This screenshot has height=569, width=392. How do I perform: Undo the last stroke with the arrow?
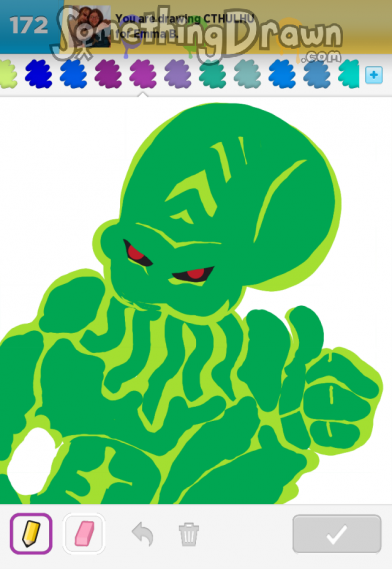click(143, 534)
